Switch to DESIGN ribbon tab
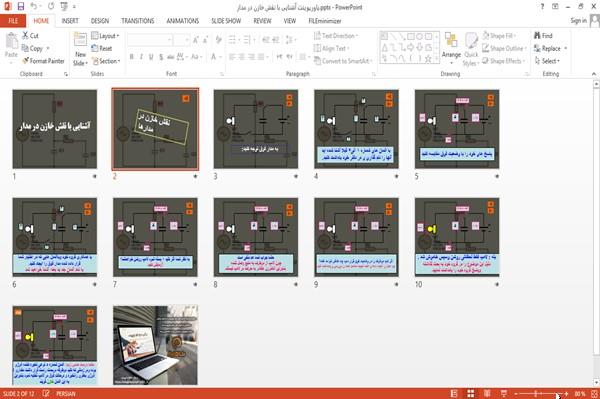The image size is (600, 399). [100, 21]
